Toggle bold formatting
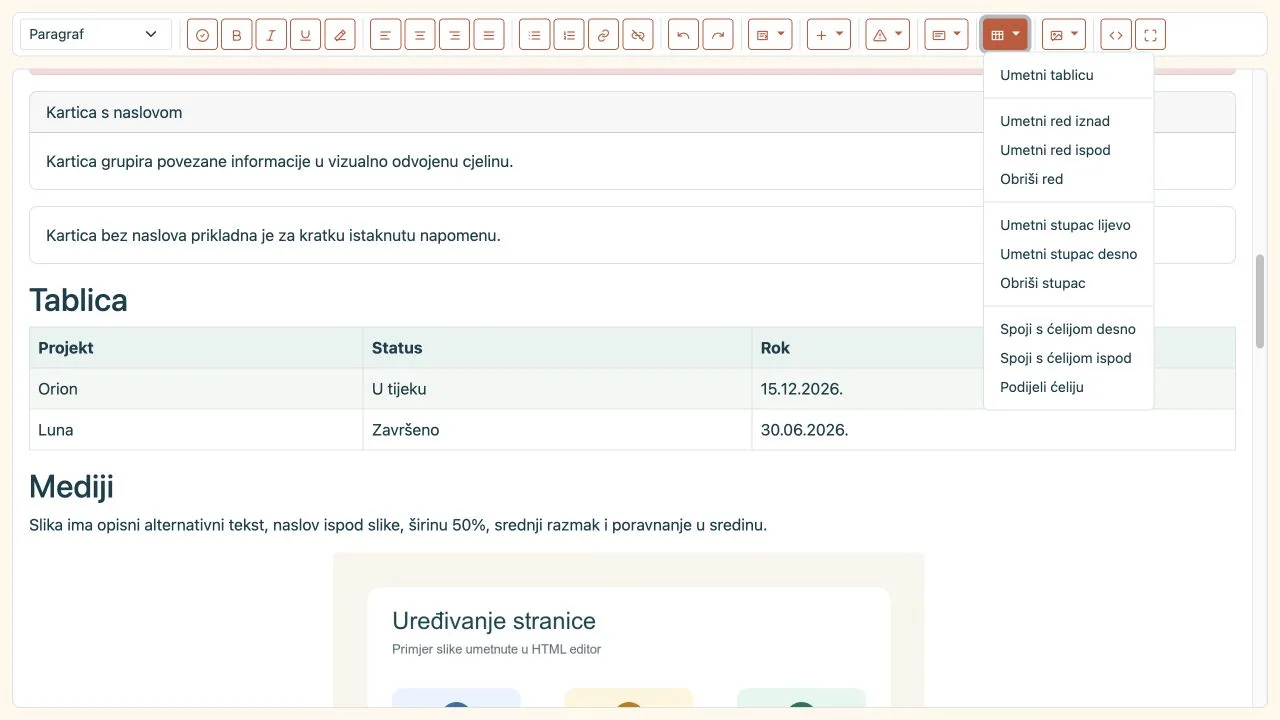Viewport: 1280px width, 720px height. [237, 35]
